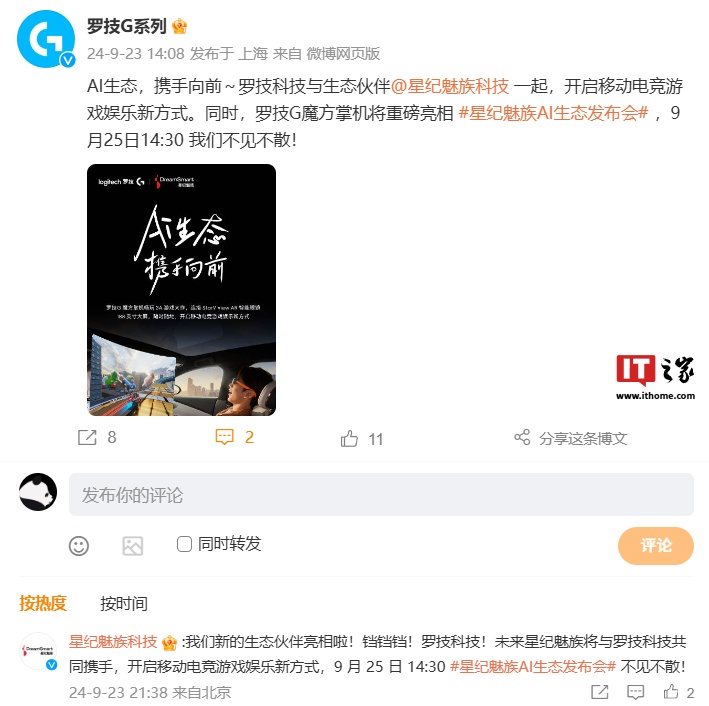Viewport: 709px width, 706px height.
Task: Click the share icon beside 分享这条博文
Action: click(x=522, y=437)
